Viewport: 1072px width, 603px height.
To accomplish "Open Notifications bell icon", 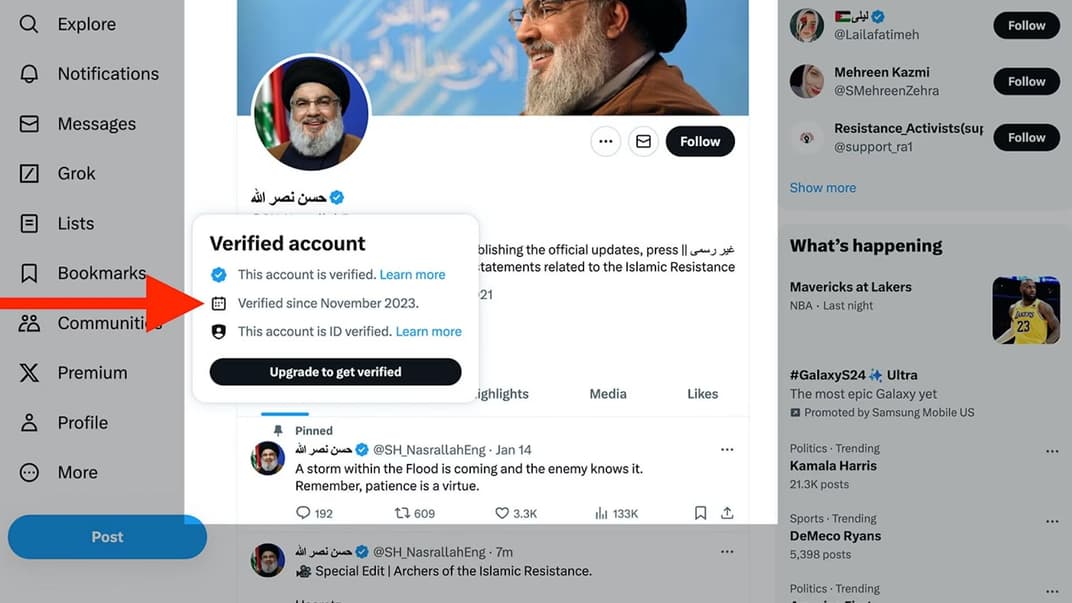I will [29, 74].
